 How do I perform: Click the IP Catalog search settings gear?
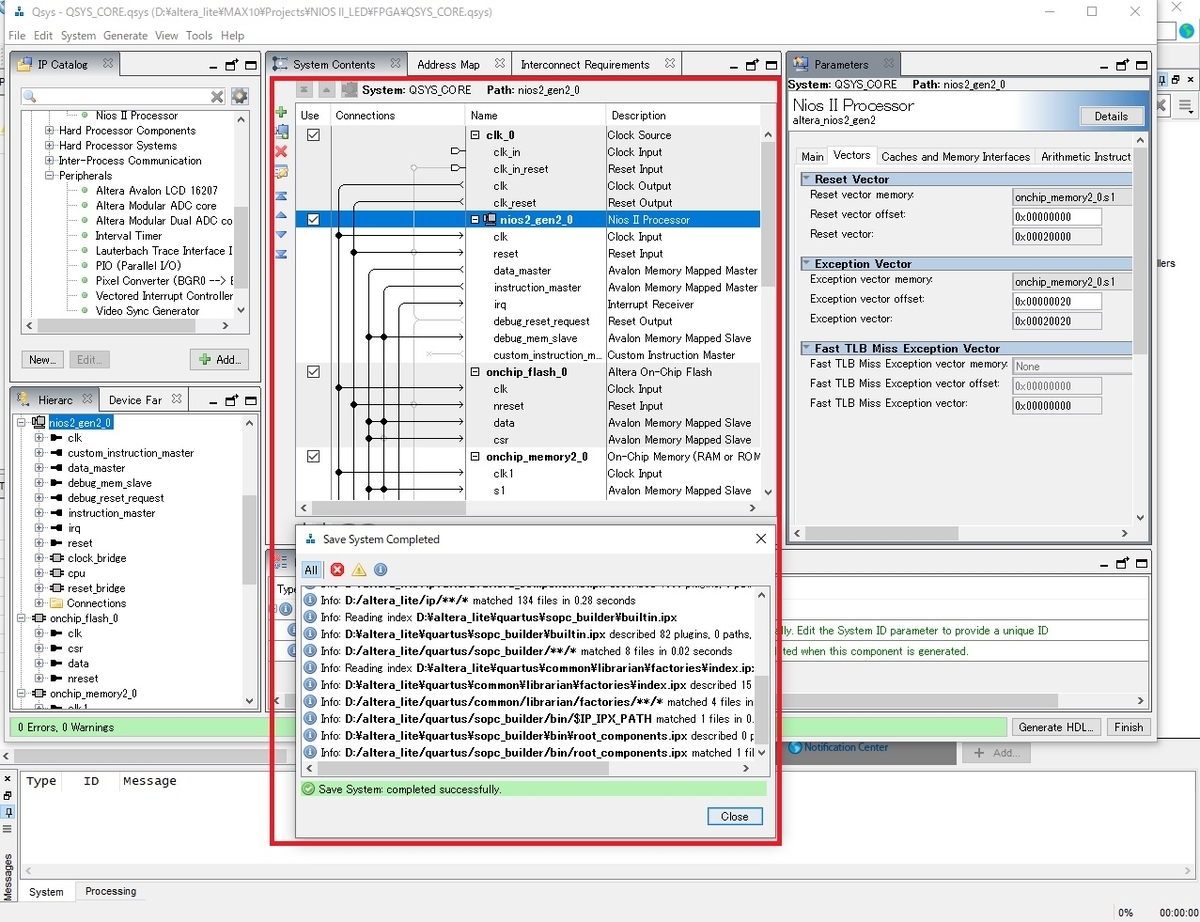(240, 96)
